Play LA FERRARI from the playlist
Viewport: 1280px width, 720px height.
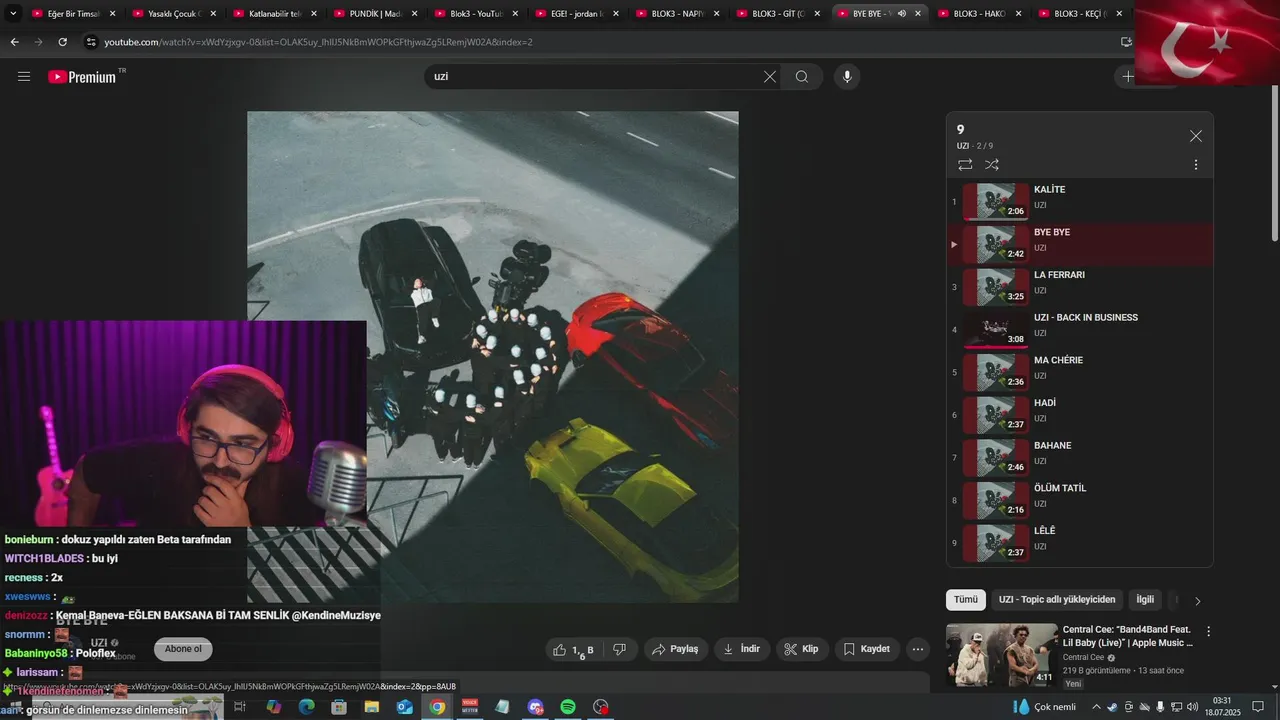coord(1080,287)
